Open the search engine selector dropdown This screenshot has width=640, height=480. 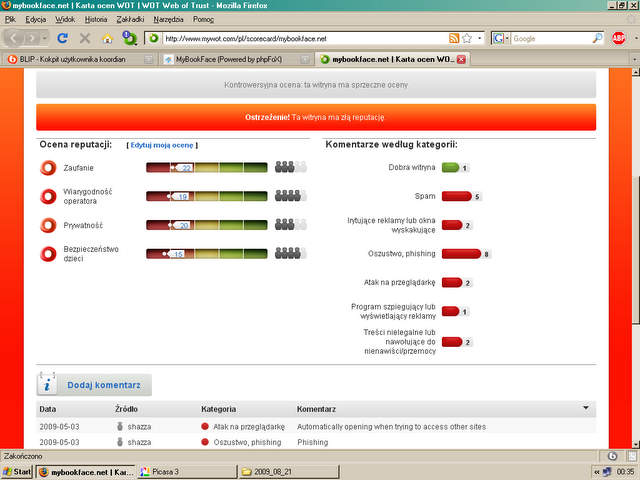pyautogui.click(x=500, y=38)
